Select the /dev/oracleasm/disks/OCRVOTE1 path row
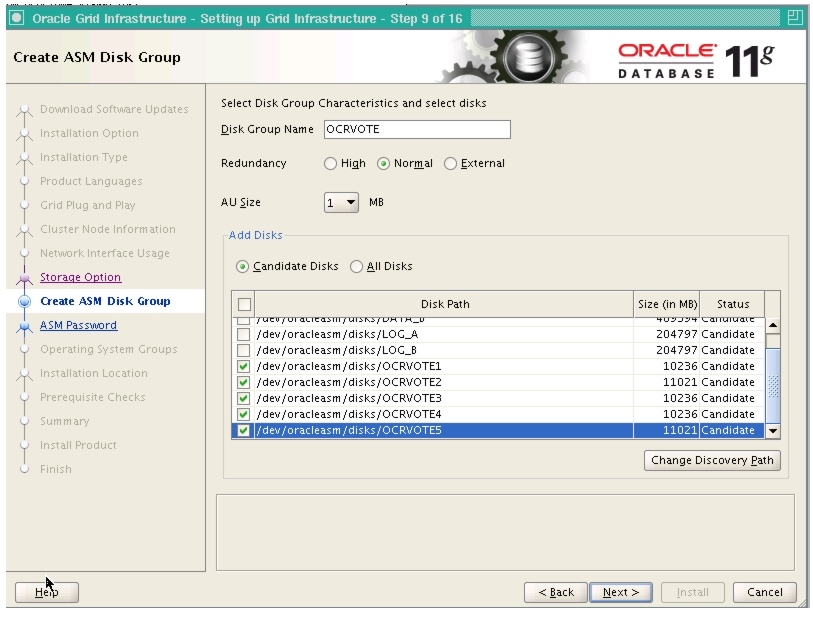Viewport: 813px width, 640px height. [x=444, y=367]
